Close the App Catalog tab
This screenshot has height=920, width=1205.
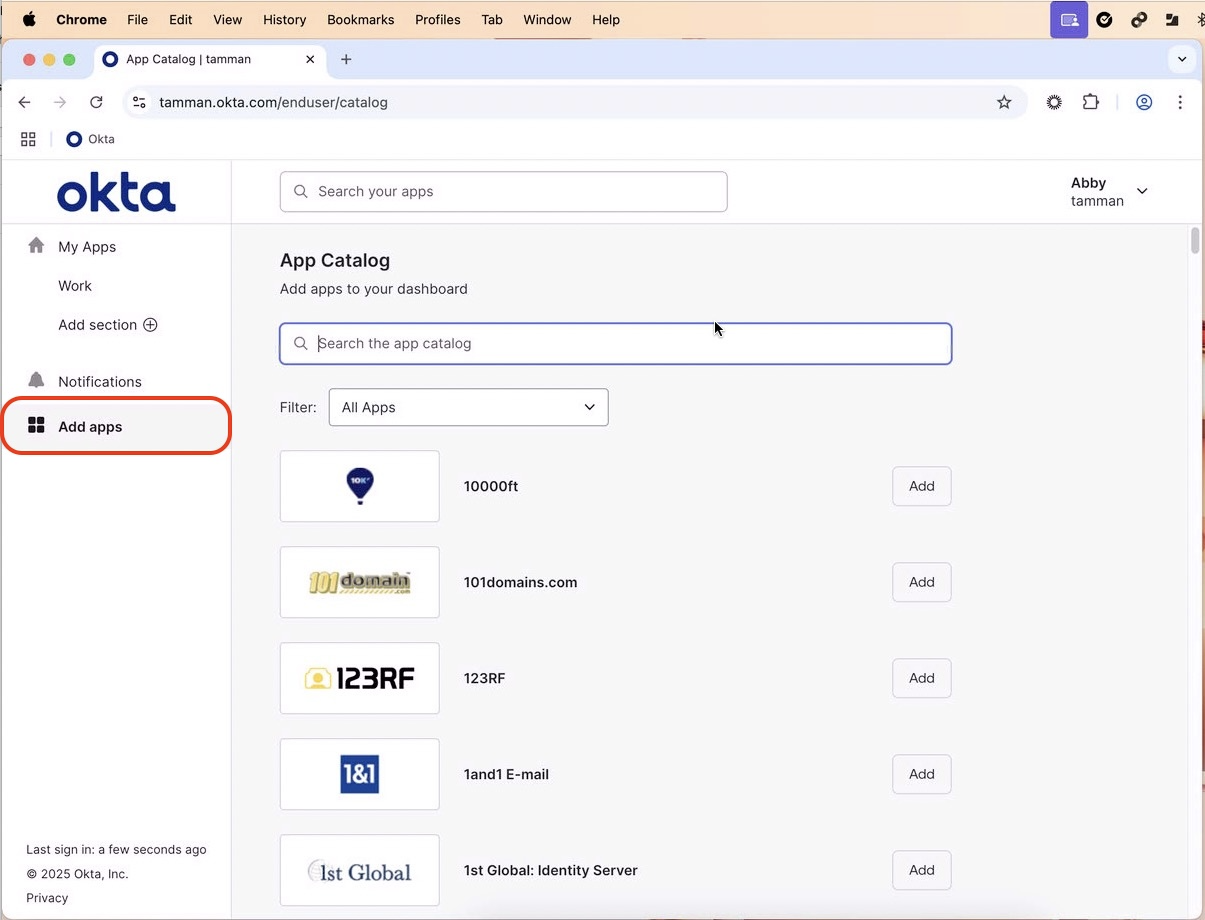(x=310, y=59)
